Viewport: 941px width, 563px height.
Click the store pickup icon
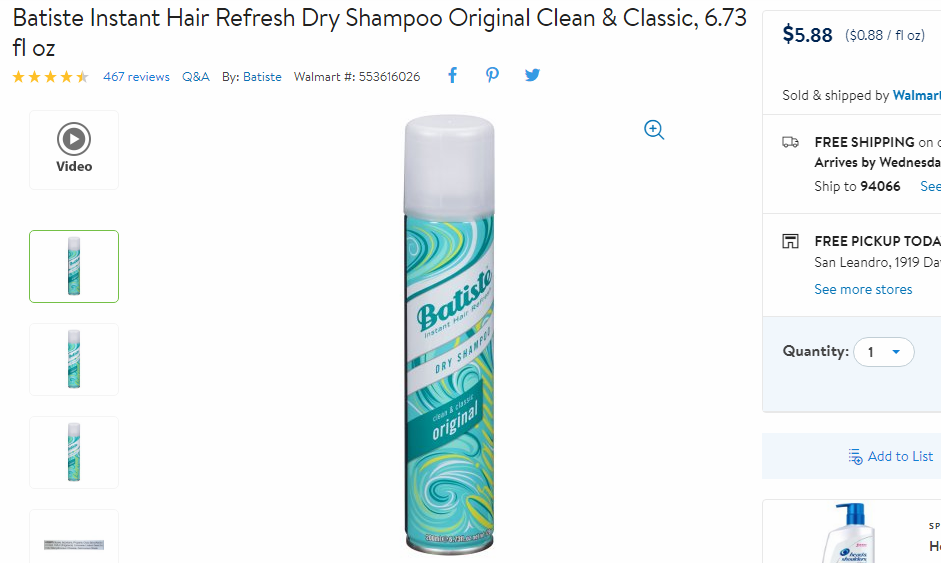(x=790, y=241)
